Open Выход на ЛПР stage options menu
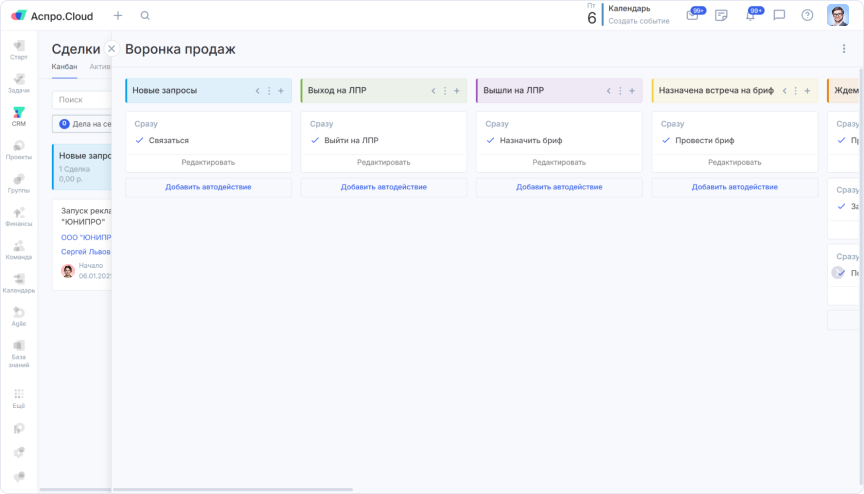This screenshot has width=864, height=494. tap(445, 91)
